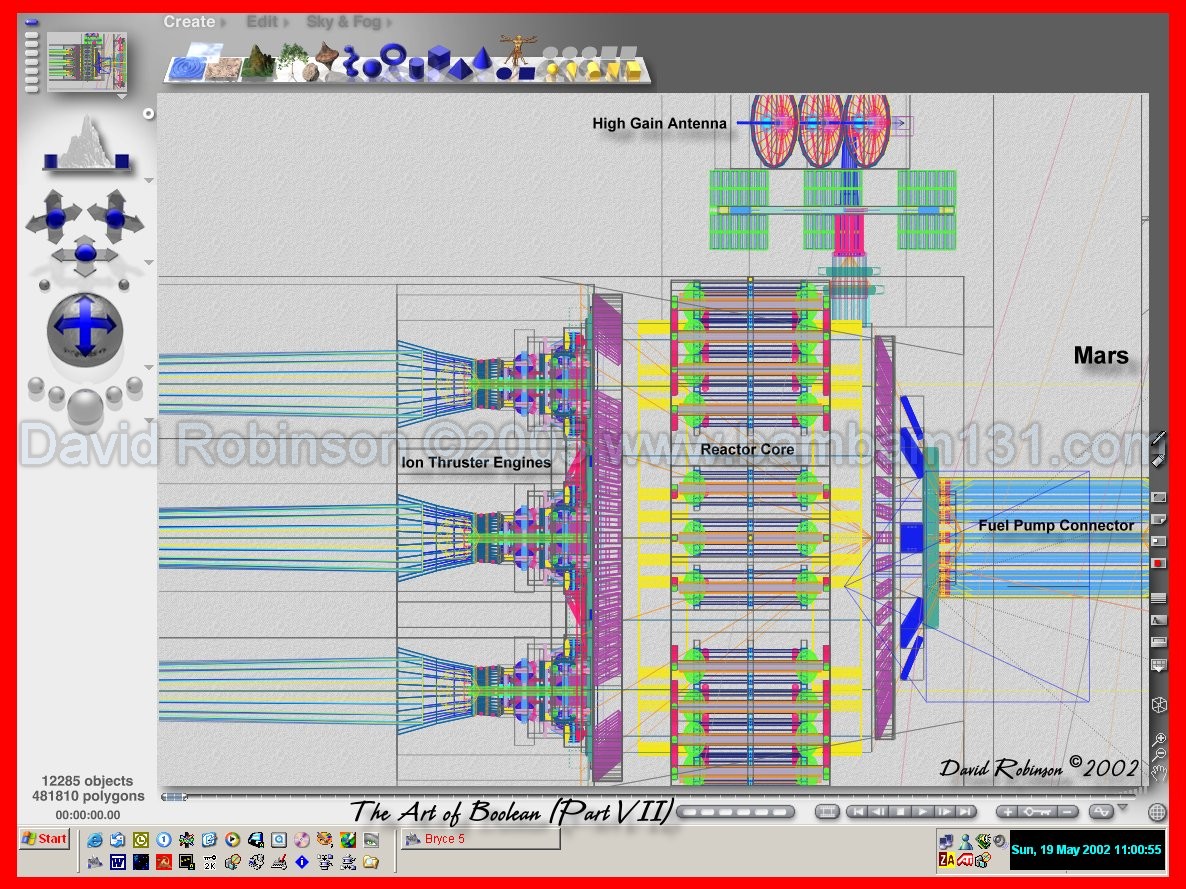Open animation options triangle near wave button
This screenshot has width=1186, height=889.
(1122, 807)
